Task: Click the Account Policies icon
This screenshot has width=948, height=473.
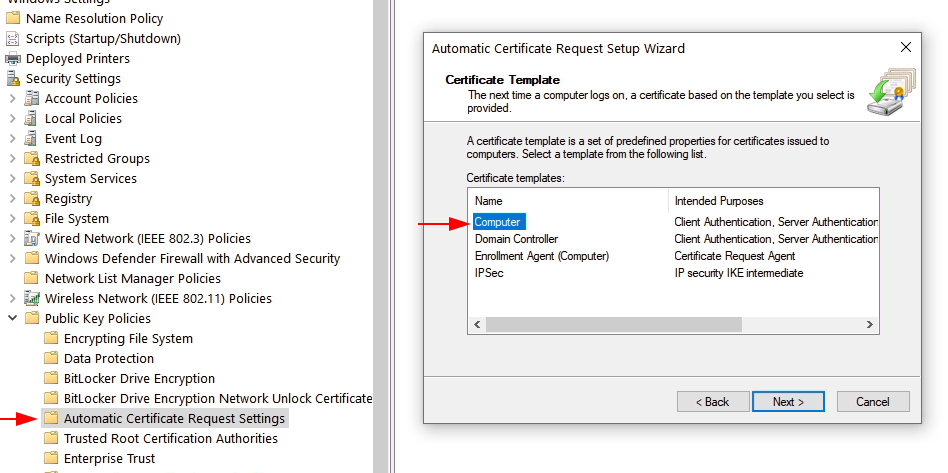Action: pyautogui.click(x=31, y=99)
